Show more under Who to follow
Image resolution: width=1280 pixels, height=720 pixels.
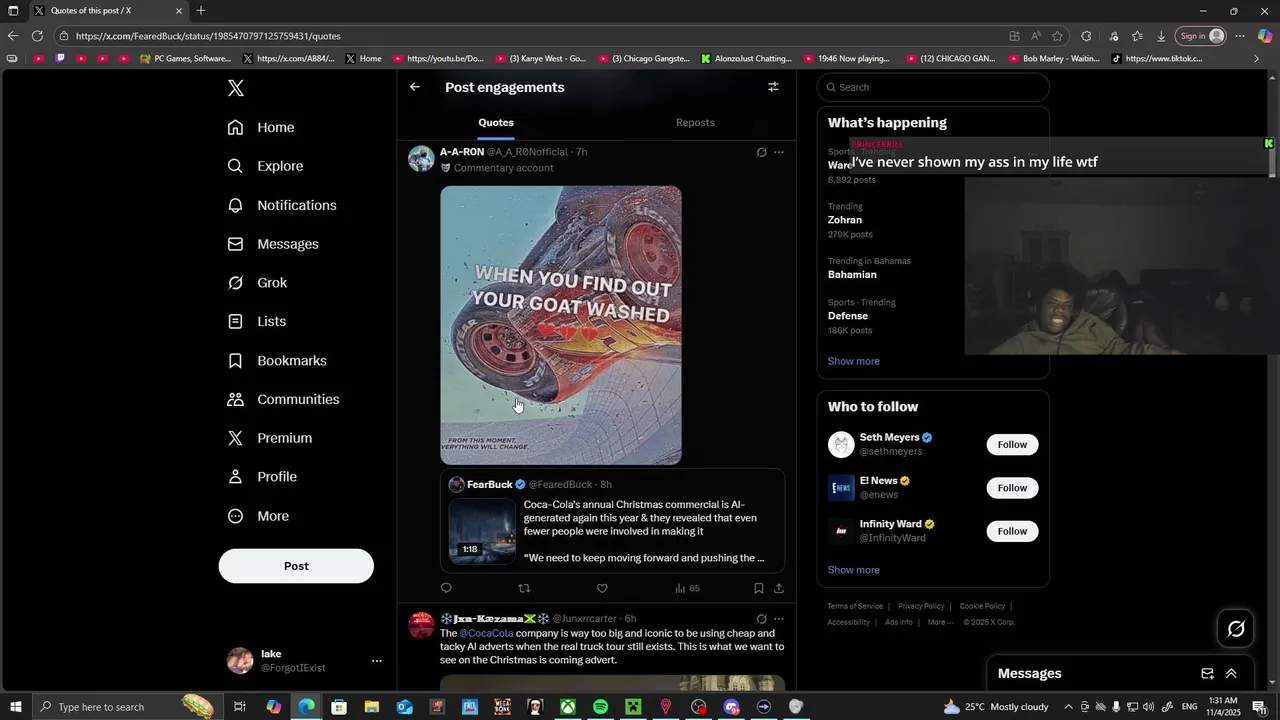click(854, 570)
